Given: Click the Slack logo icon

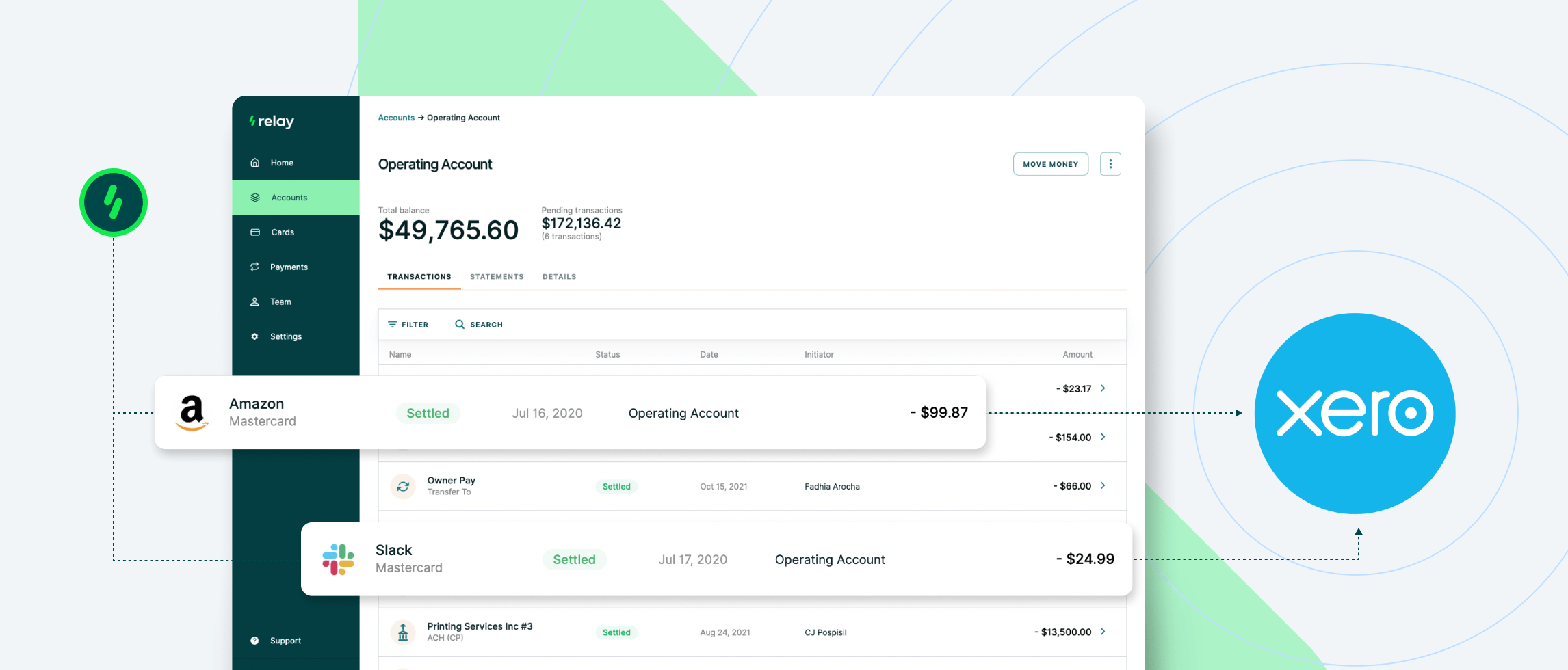Looking at the screenshot, I should tap(338, 559).
